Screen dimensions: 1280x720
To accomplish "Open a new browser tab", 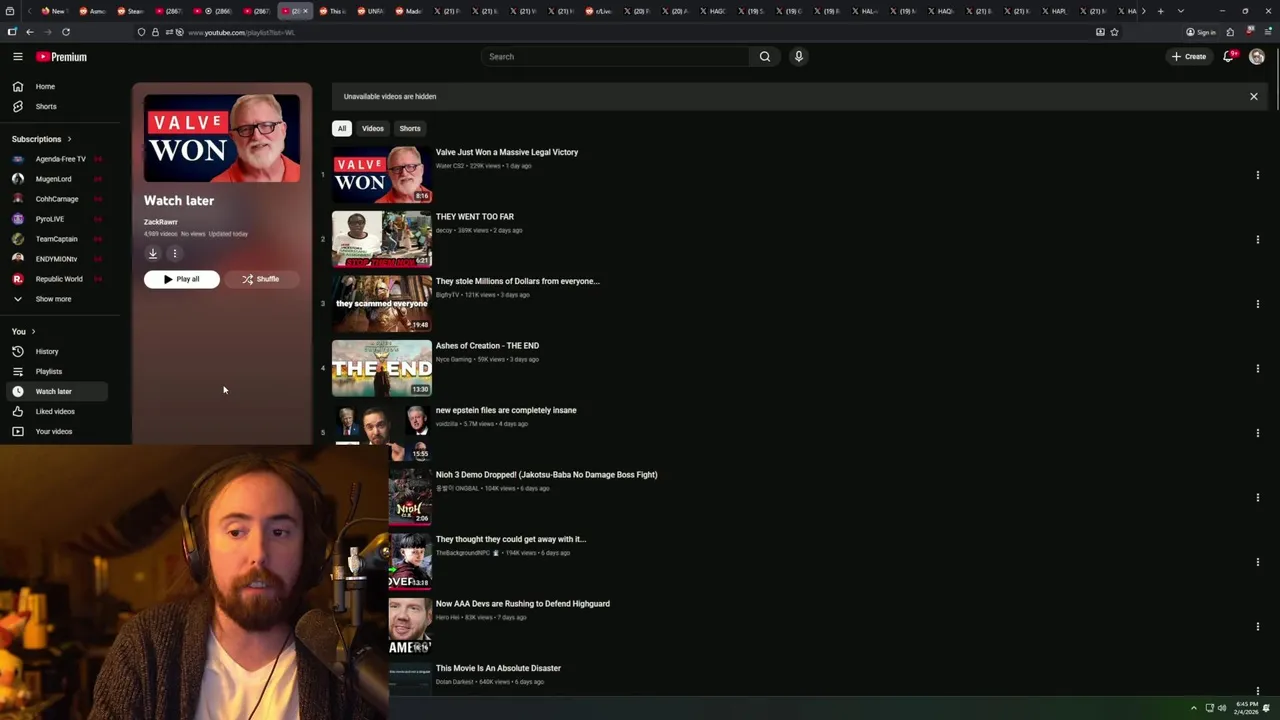I will point(1160,11).
